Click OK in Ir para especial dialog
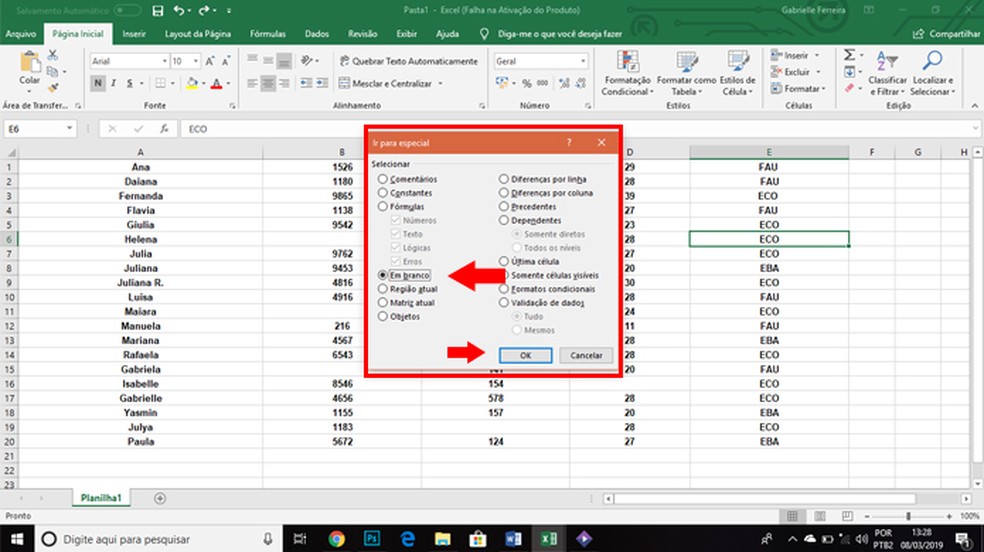The image size is (984, 552). pyautogui.click(x=525, y=355)
